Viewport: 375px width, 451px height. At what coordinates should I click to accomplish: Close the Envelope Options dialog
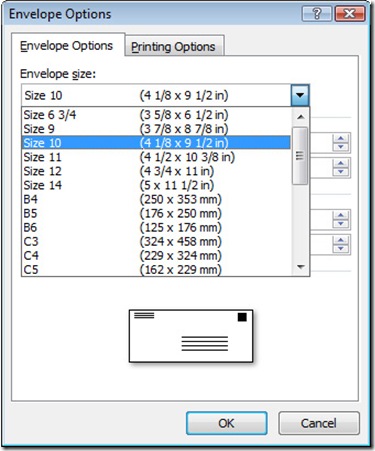350,14
